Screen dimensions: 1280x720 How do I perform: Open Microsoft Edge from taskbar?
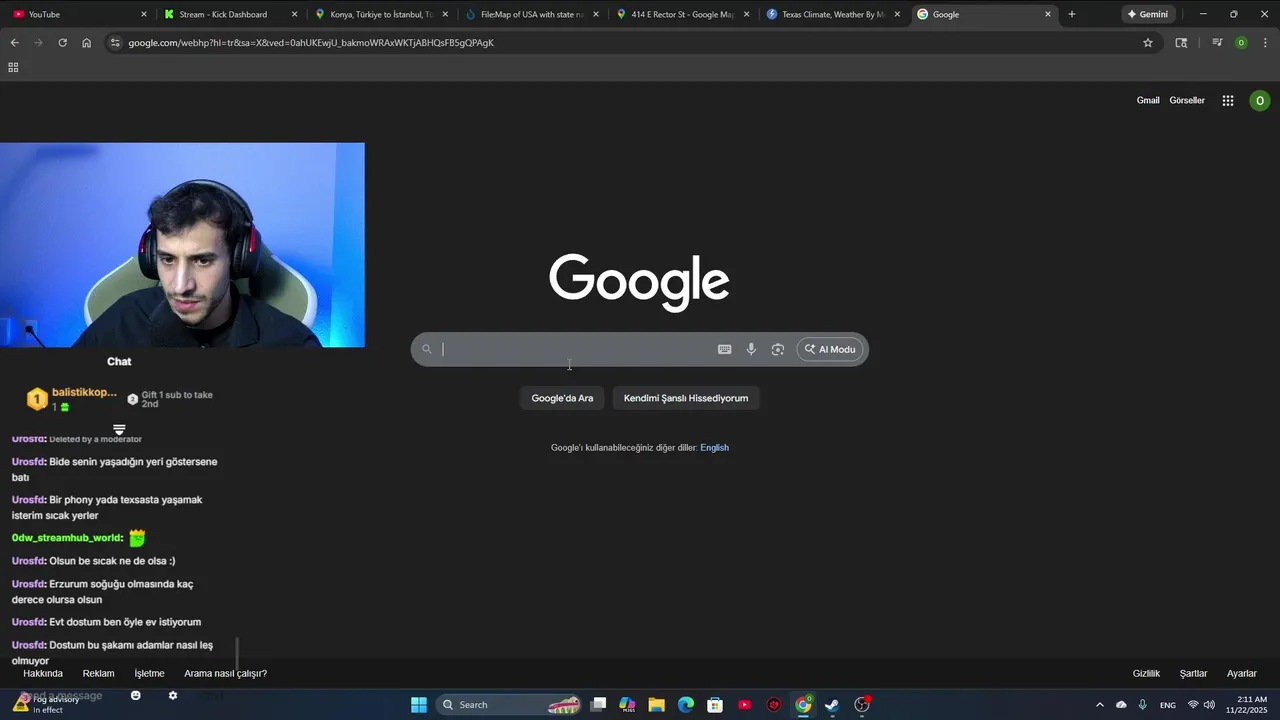tap(686, 705)
